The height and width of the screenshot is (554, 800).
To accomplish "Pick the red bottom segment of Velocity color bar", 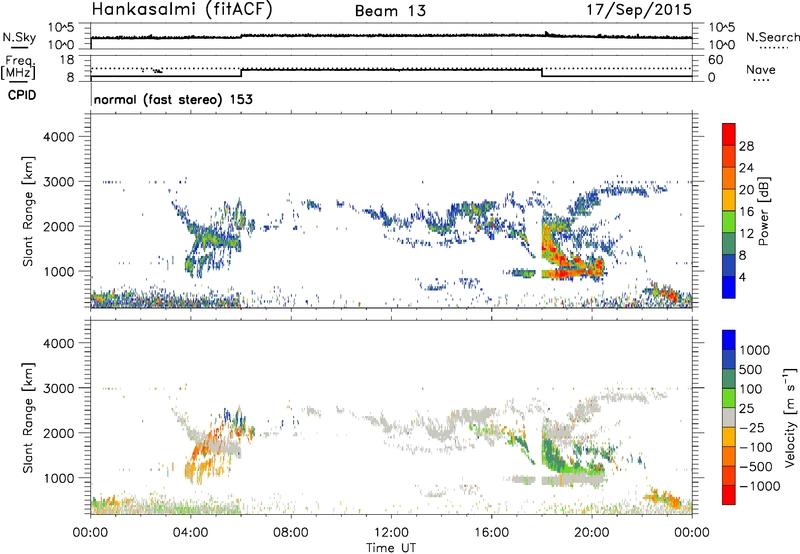I will tap(729, 495).
